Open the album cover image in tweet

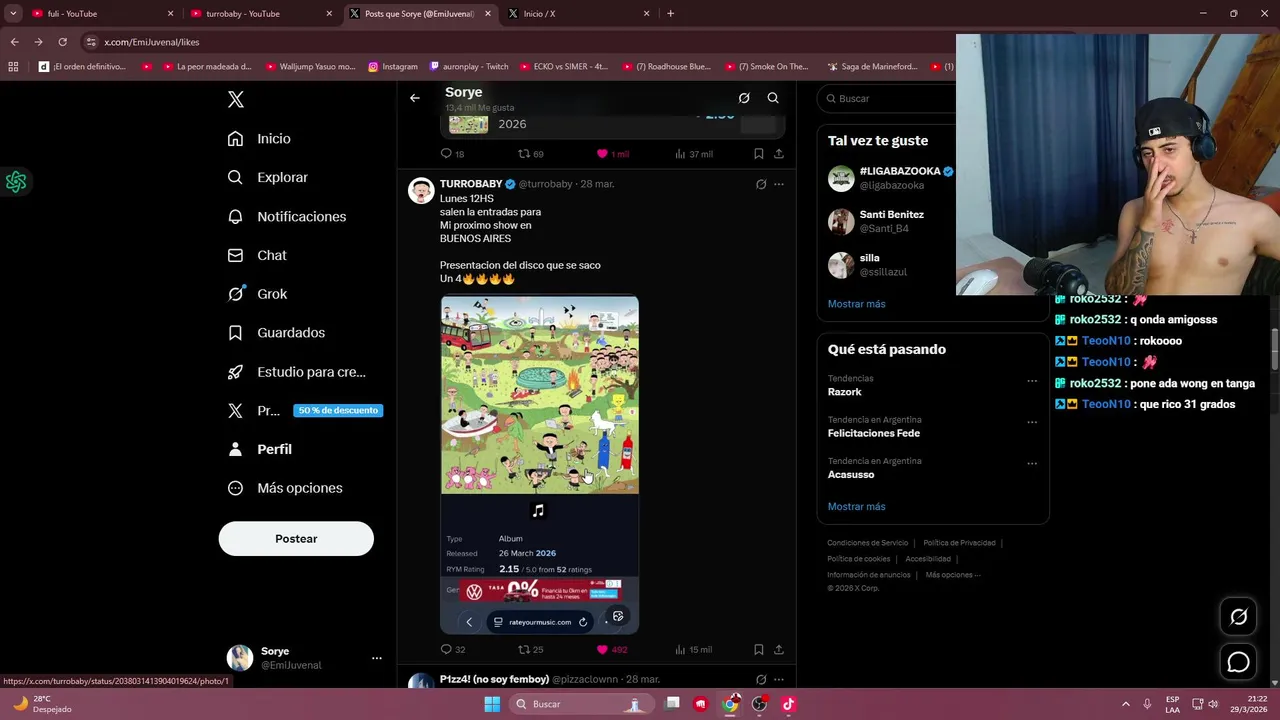(540, 394)
